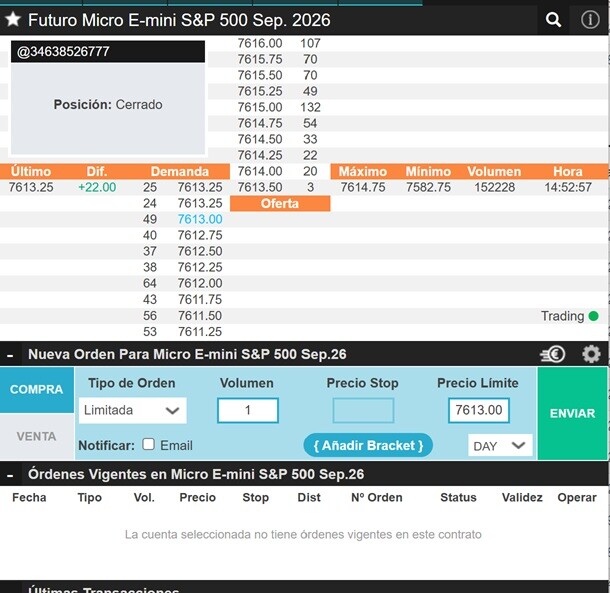Select bid price 7612.00
610x593 pixels.
[x=200, y=283]
